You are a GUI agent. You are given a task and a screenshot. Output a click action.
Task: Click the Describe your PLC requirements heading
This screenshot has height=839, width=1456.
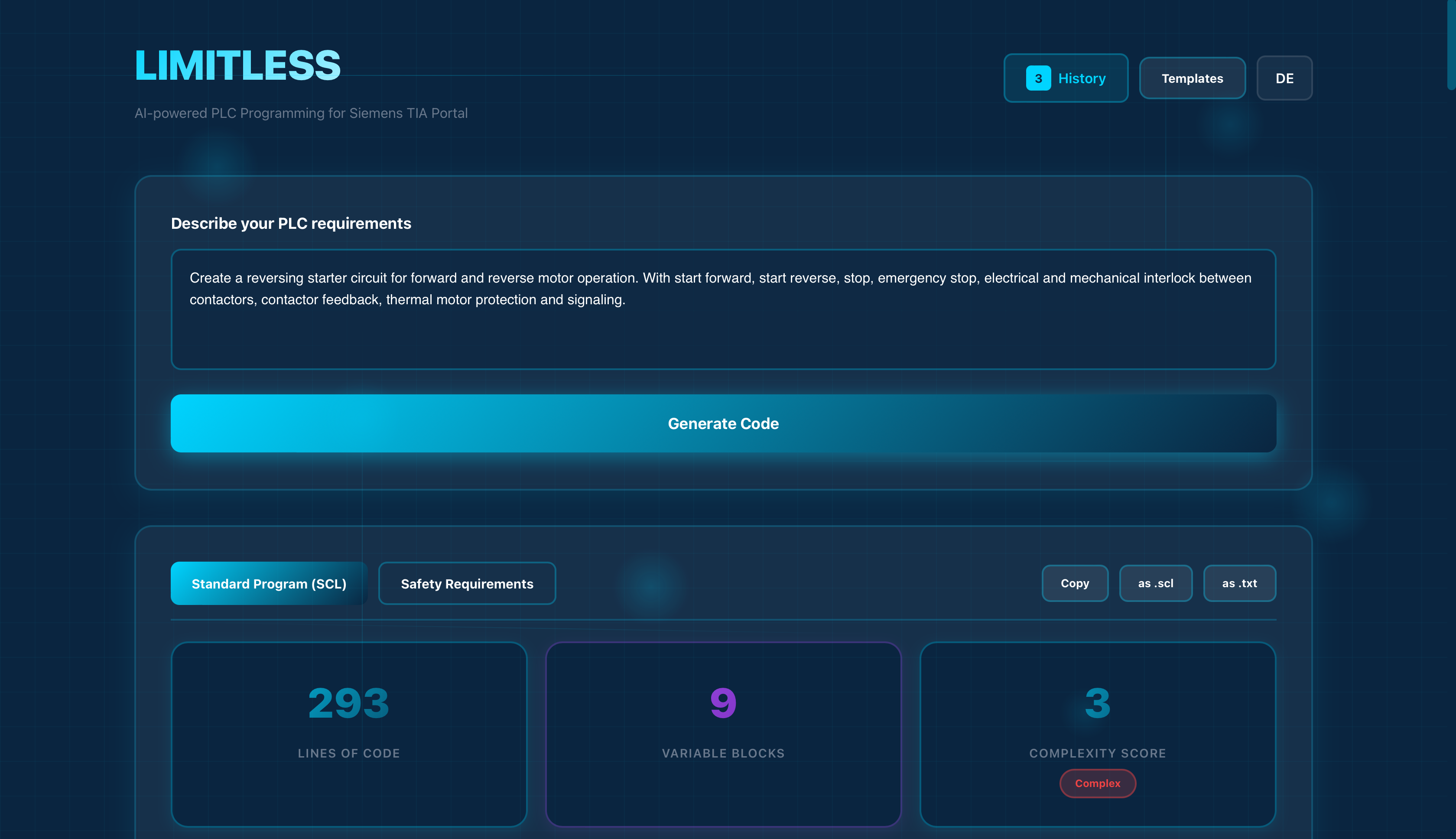290,223
